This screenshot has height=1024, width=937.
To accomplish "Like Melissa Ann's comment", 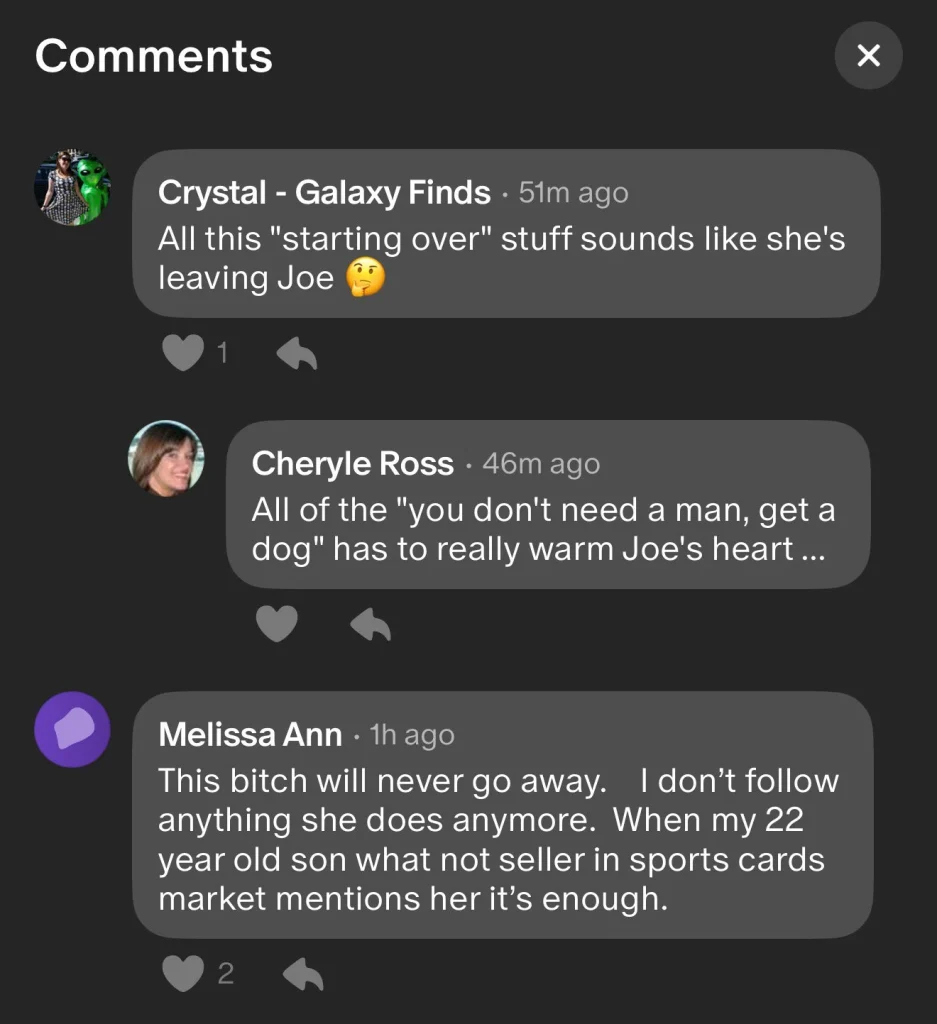I will pos(182,973).
